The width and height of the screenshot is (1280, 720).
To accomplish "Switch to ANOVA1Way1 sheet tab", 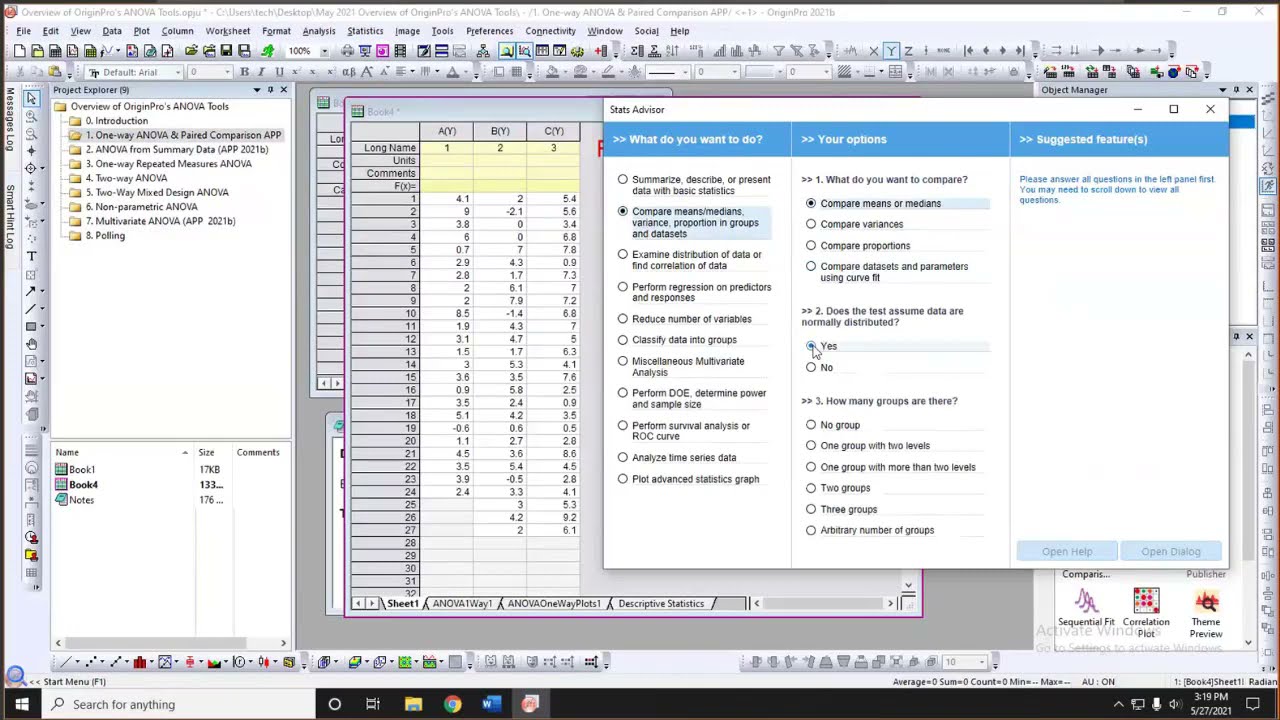I will pos(462,604).
